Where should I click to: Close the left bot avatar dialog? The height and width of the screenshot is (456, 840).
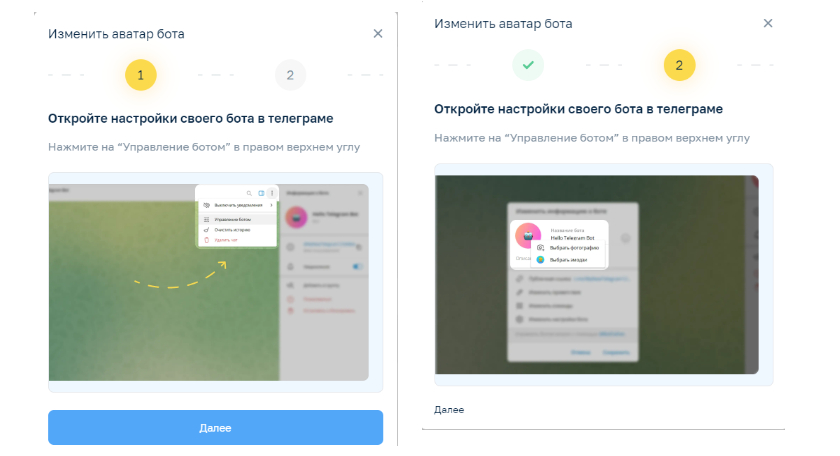(x=378, y=34)
